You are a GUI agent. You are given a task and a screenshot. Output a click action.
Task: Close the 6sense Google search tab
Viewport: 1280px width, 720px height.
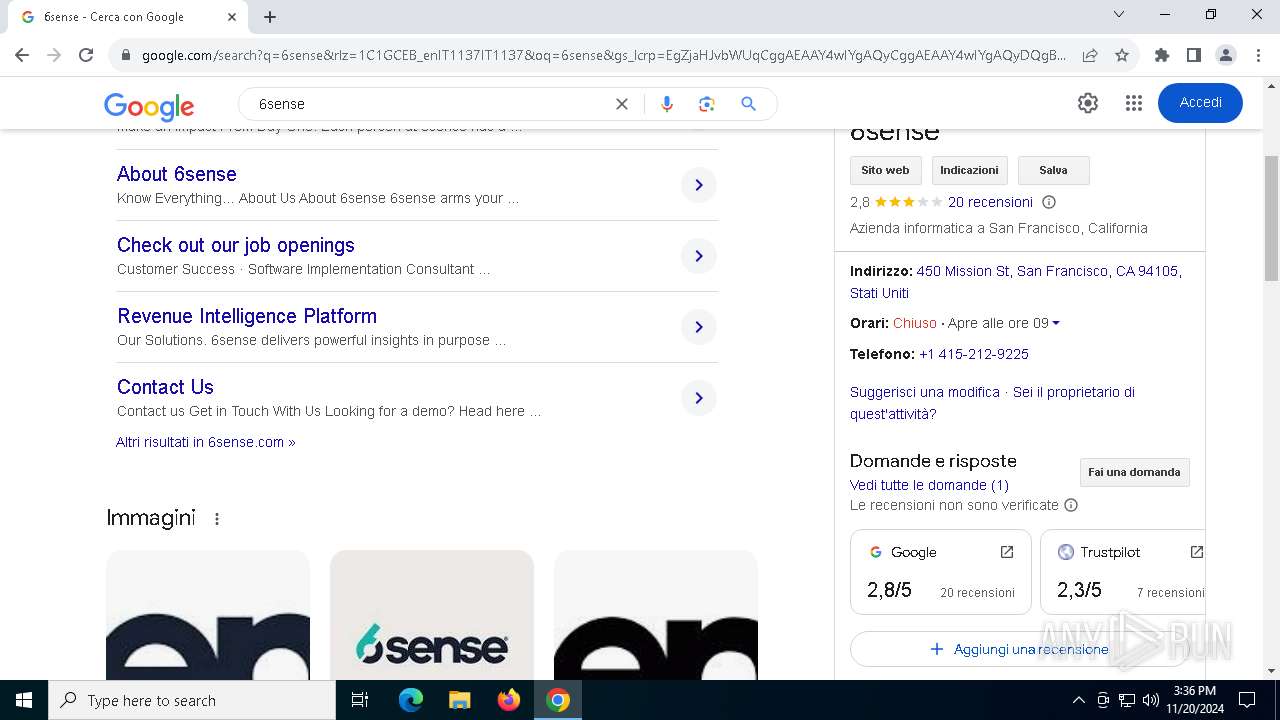point(232,17)
